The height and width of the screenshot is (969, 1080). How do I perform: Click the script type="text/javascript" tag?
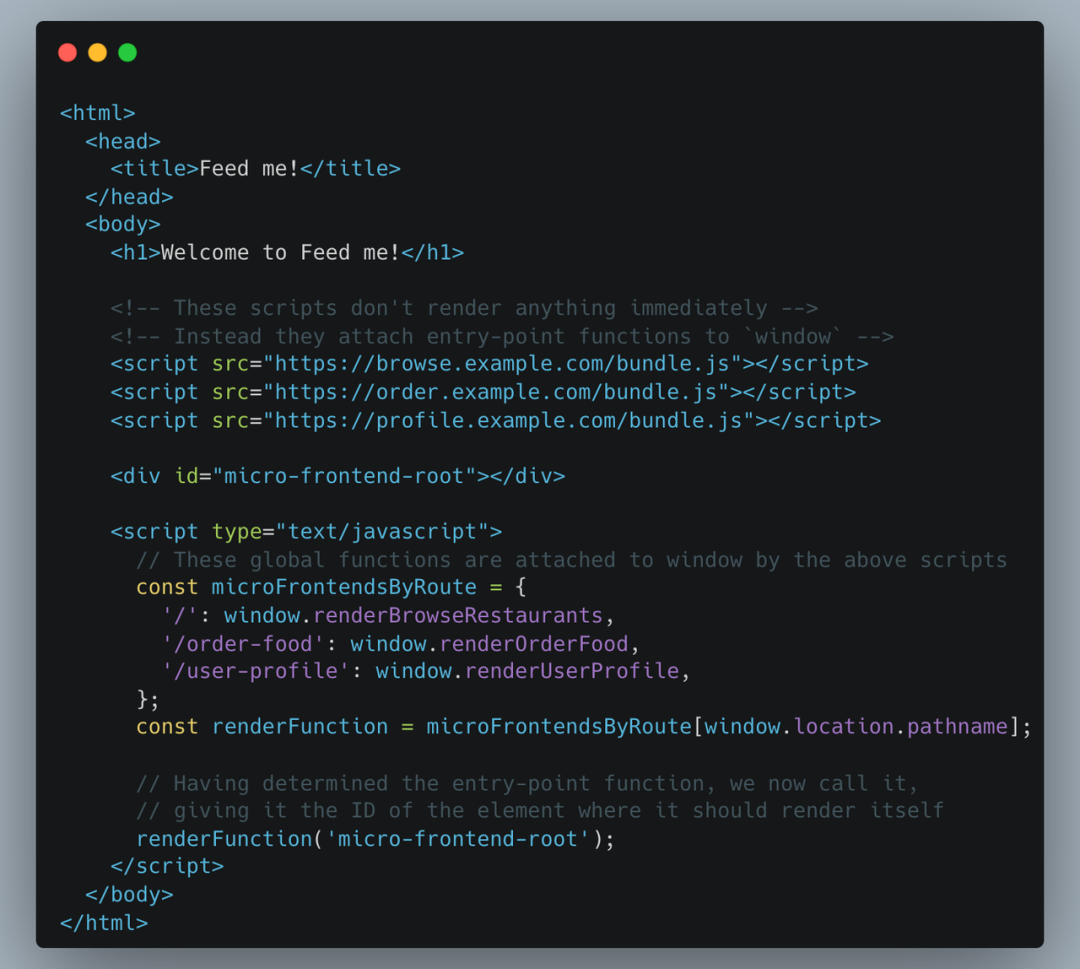click(x=307, y=532)
